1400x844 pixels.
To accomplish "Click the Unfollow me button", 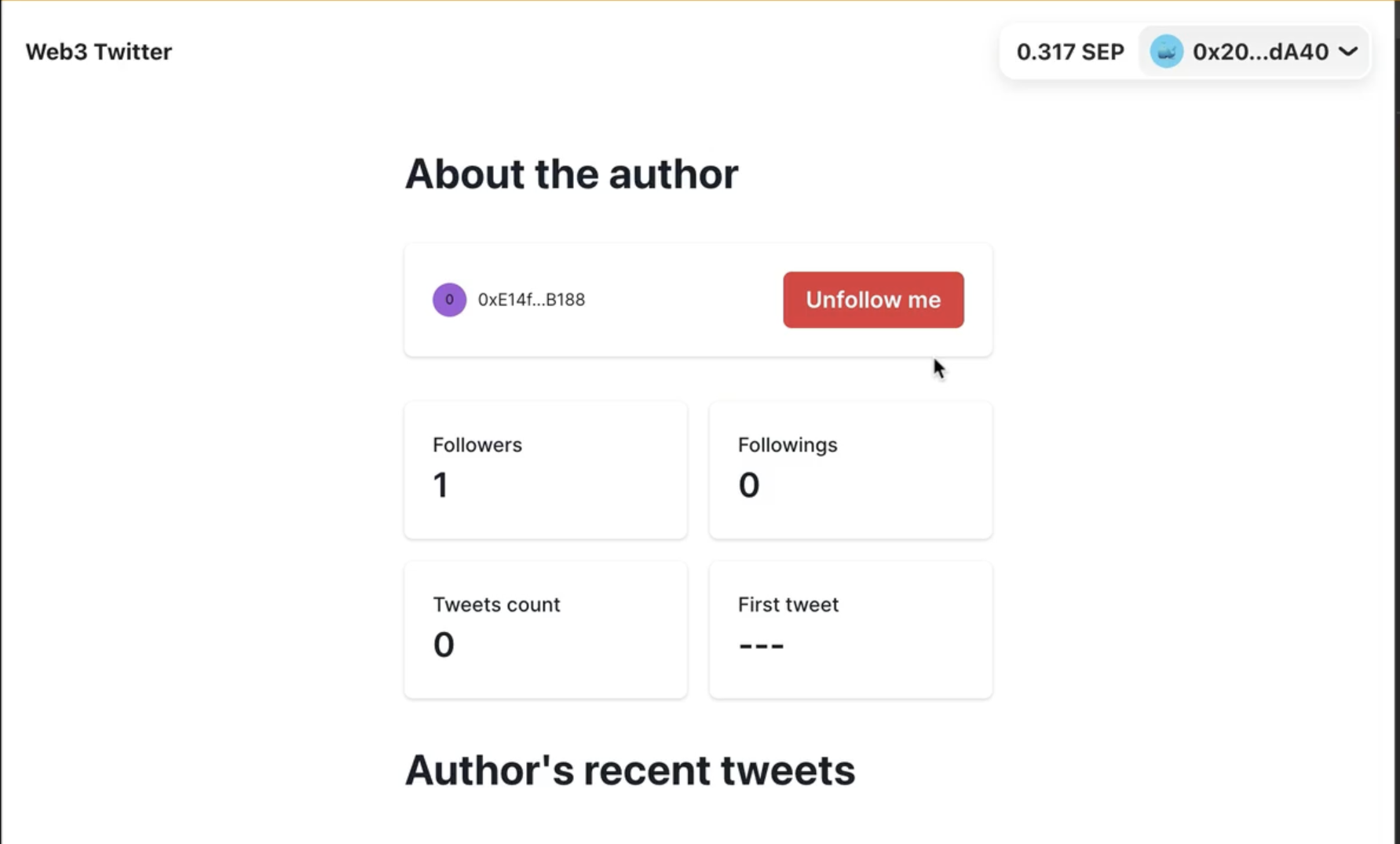I will (873, 300).
